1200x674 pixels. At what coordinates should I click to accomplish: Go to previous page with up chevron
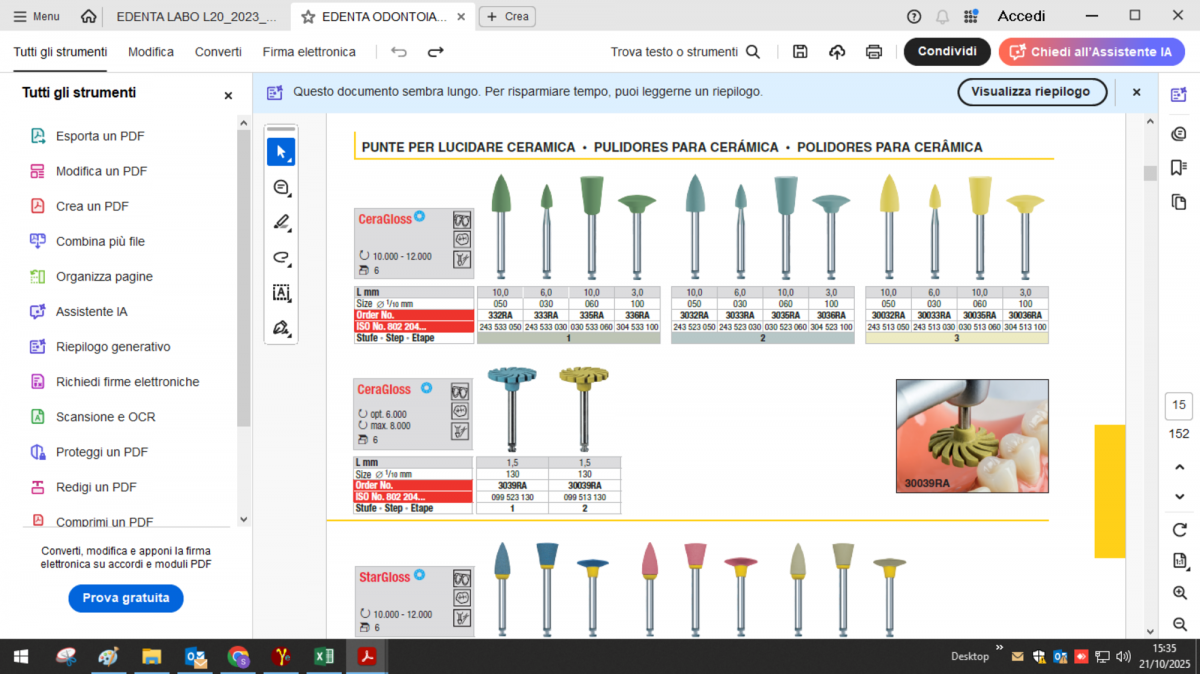(x=1179, y=467)
